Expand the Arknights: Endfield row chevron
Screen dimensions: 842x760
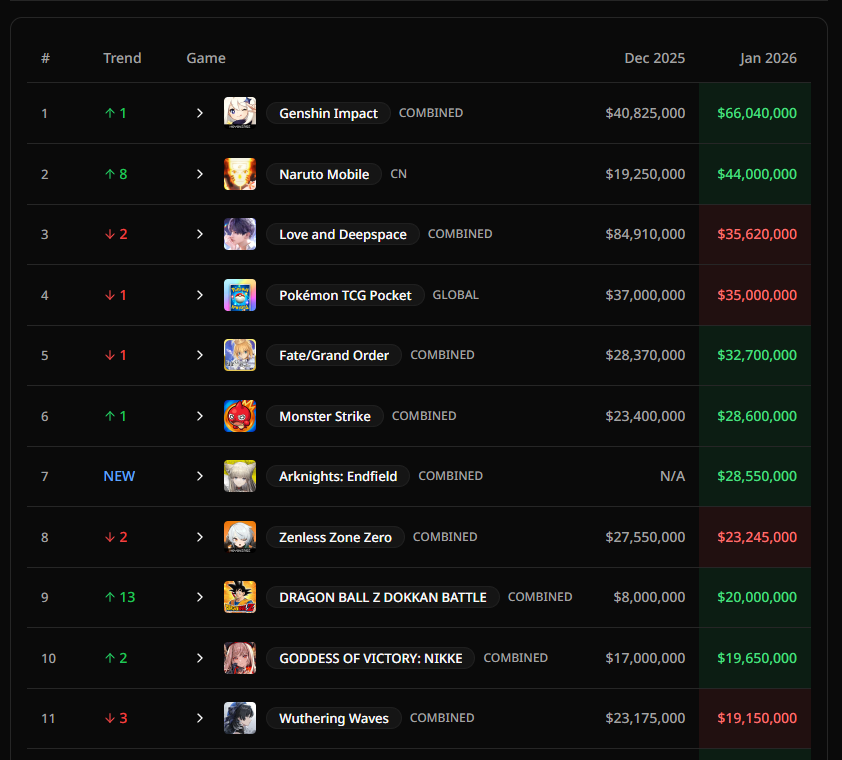[200, 476]
